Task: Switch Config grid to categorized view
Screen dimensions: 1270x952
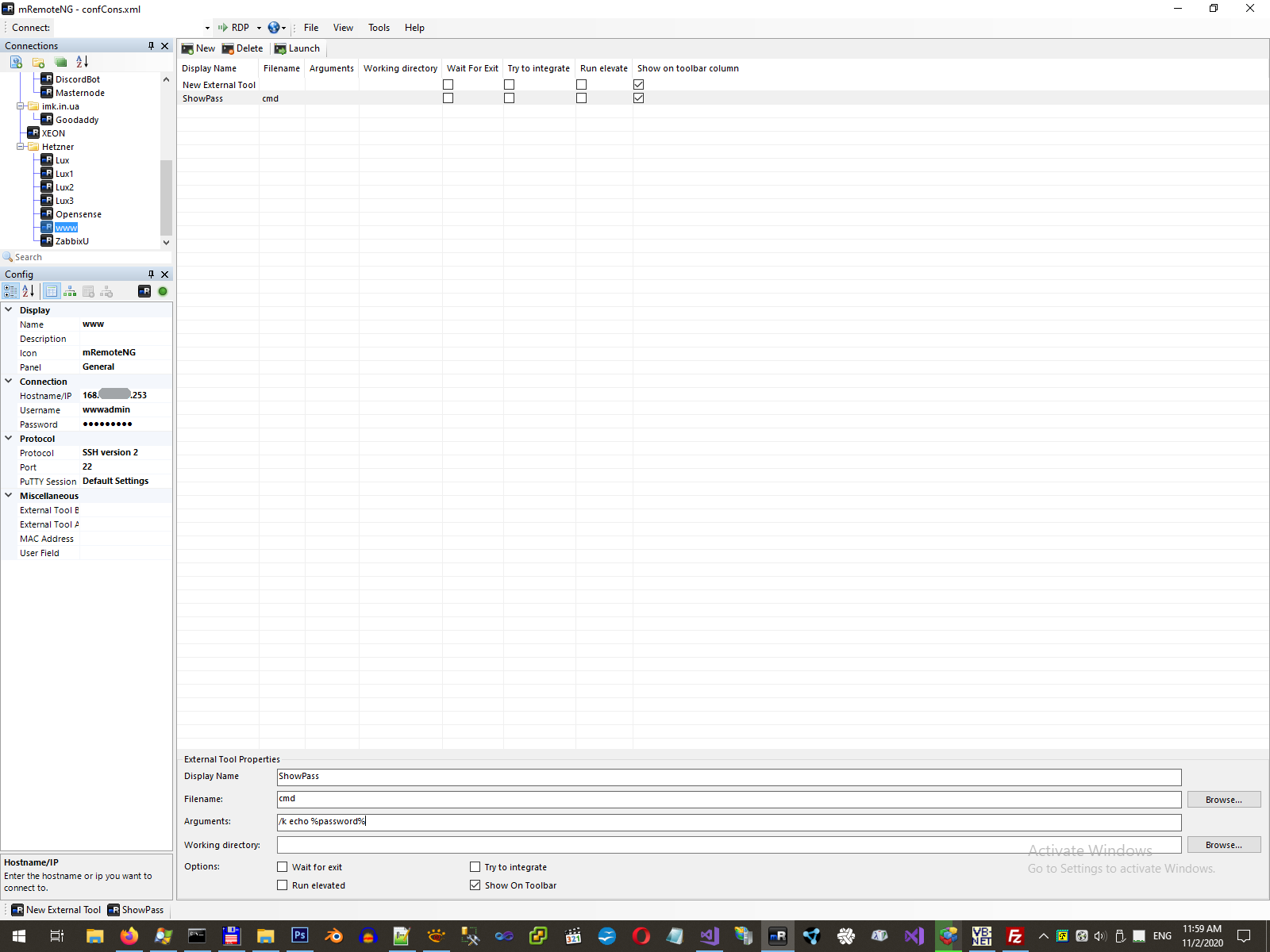Action: point(10,291)
